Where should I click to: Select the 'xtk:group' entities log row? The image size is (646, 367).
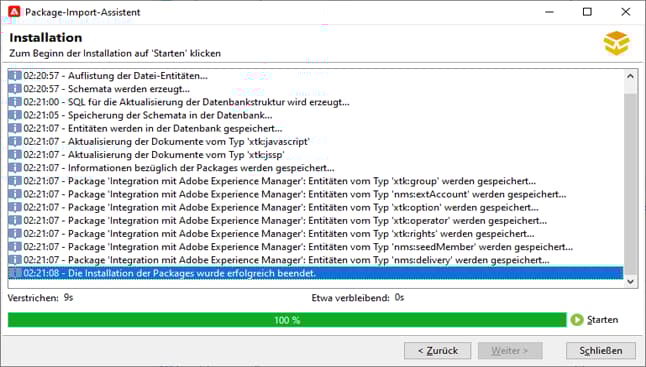pos(316,181)
